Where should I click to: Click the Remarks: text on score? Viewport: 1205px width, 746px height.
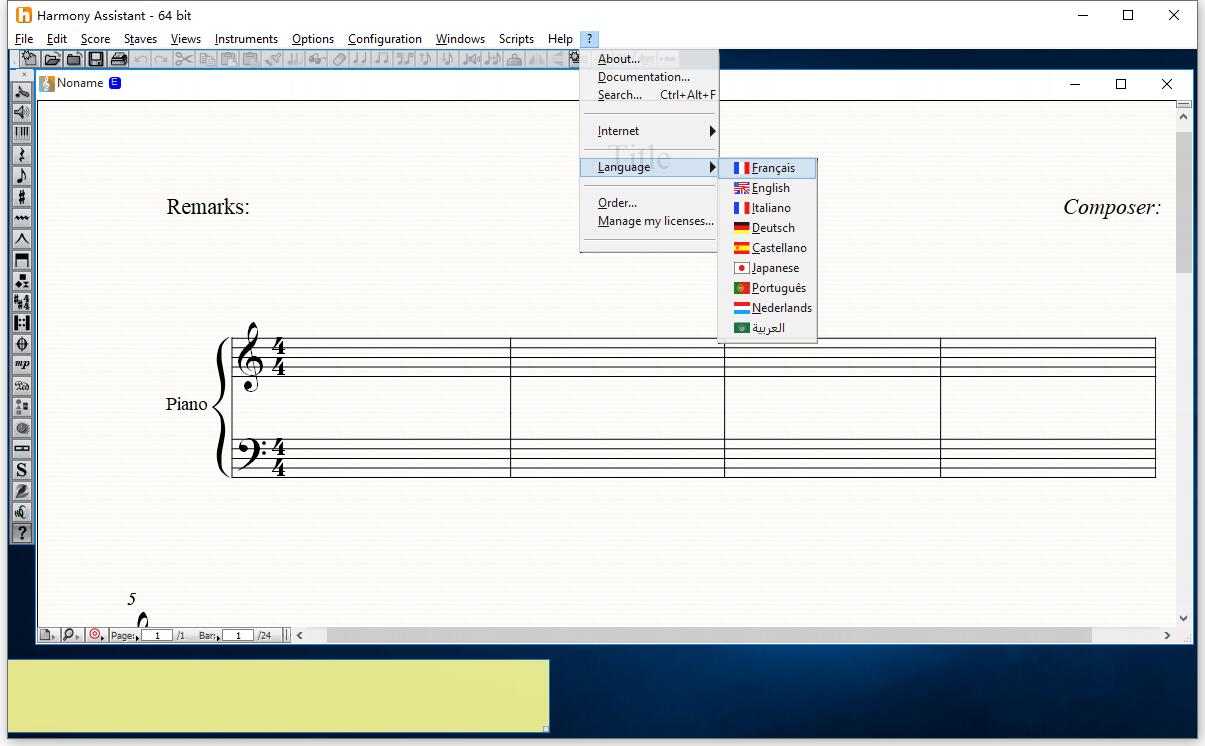click(x=208, y=207)
